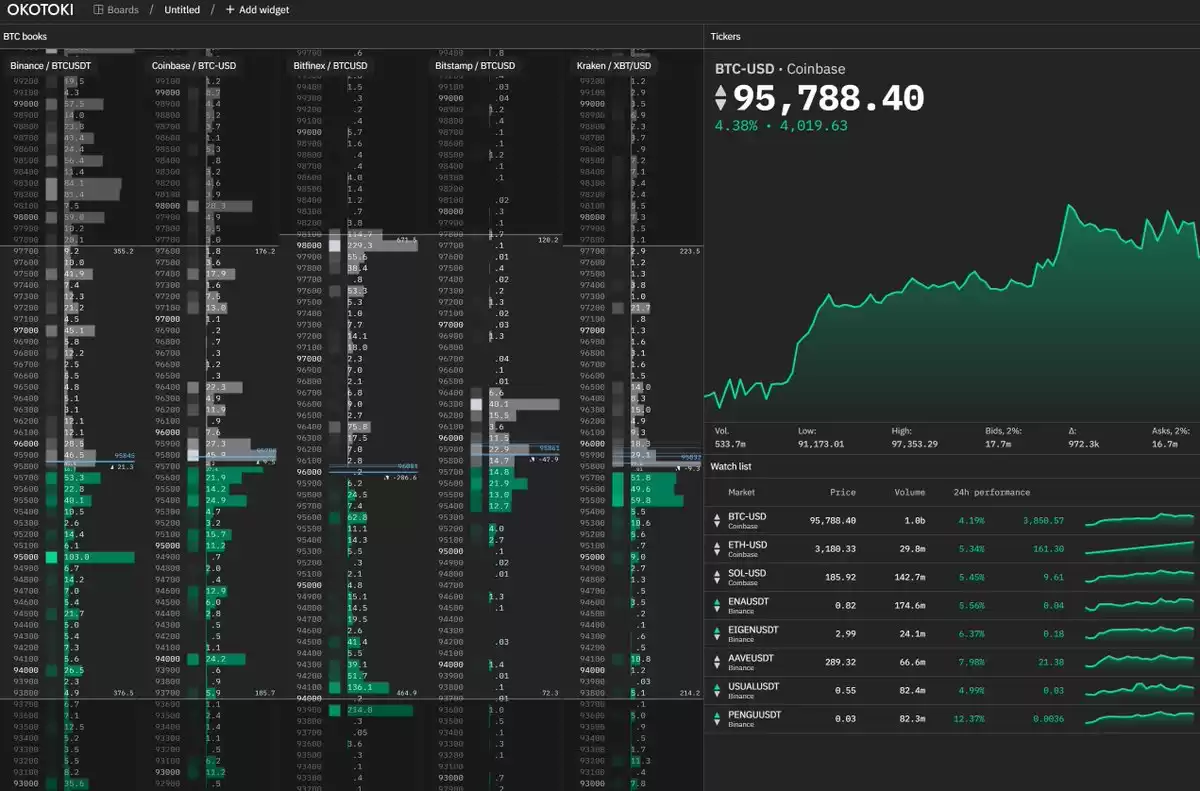1200x791 pixels.
Task: Sort by the Volume column header
Action: click(909, 492)
